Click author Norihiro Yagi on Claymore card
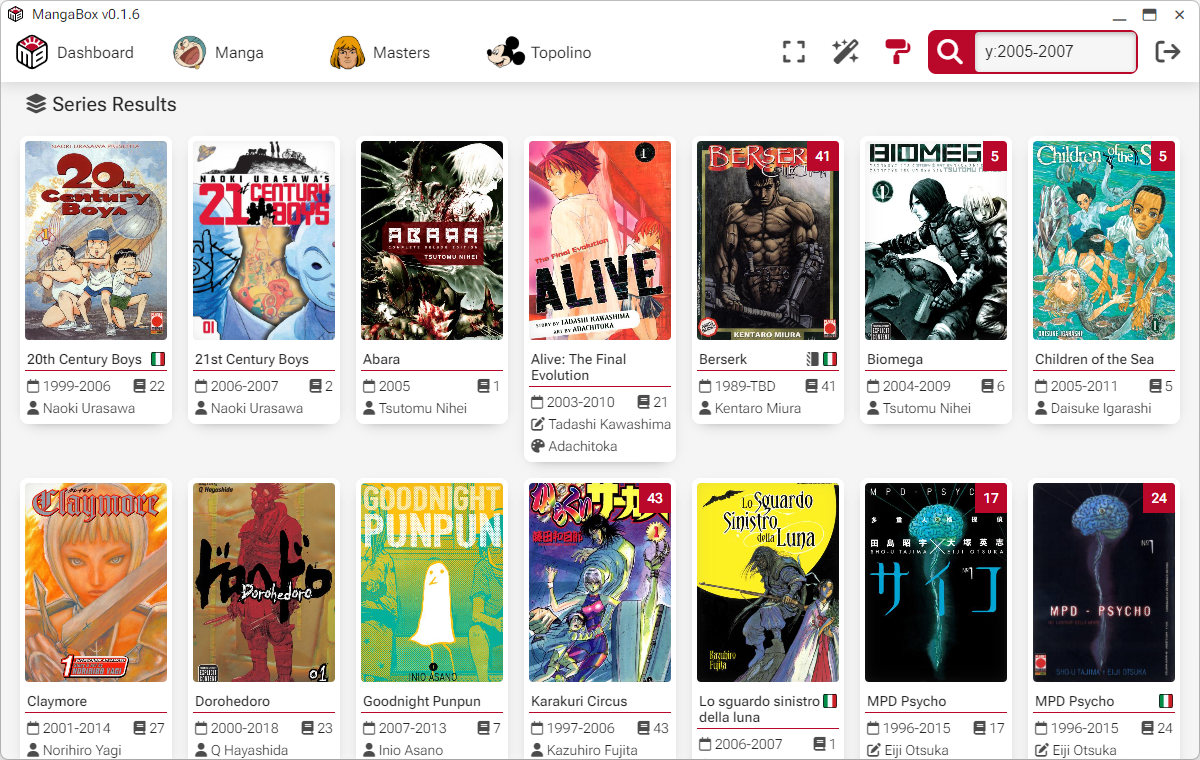This screenshot has width=1200, height=760. (82, 750)
